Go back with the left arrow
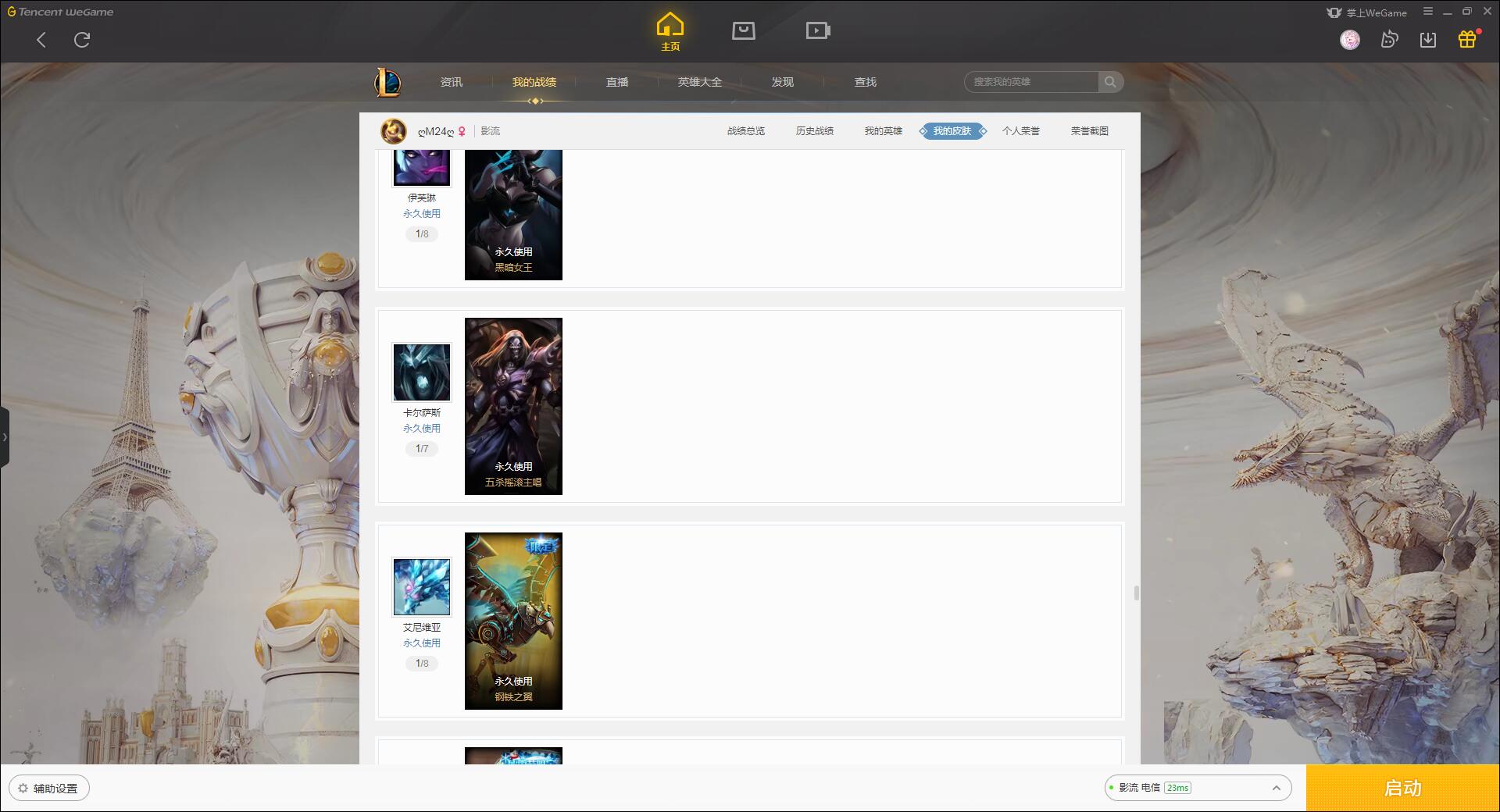1500x812 pixels. tap(41, 40)
